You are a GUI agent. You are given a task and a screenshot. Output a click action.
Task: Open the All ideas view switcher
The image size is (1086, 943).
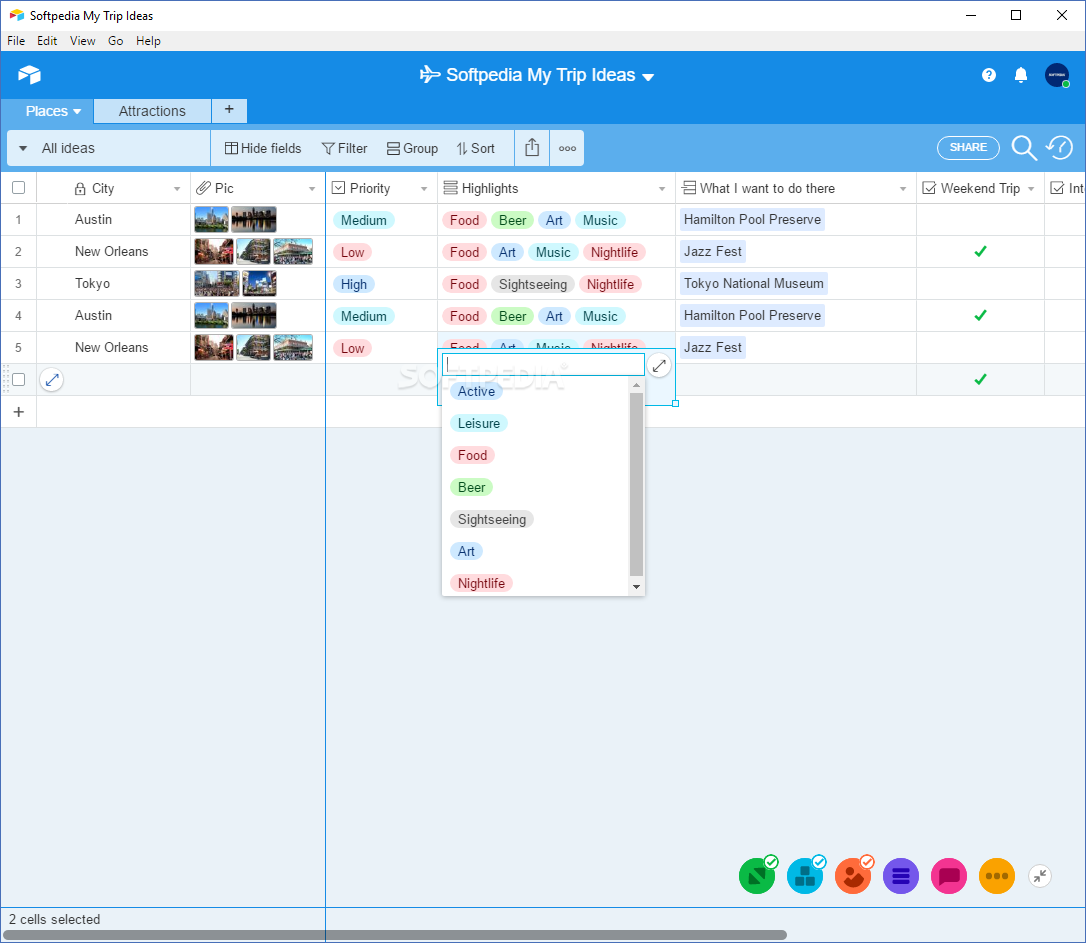tap(109, 148)
